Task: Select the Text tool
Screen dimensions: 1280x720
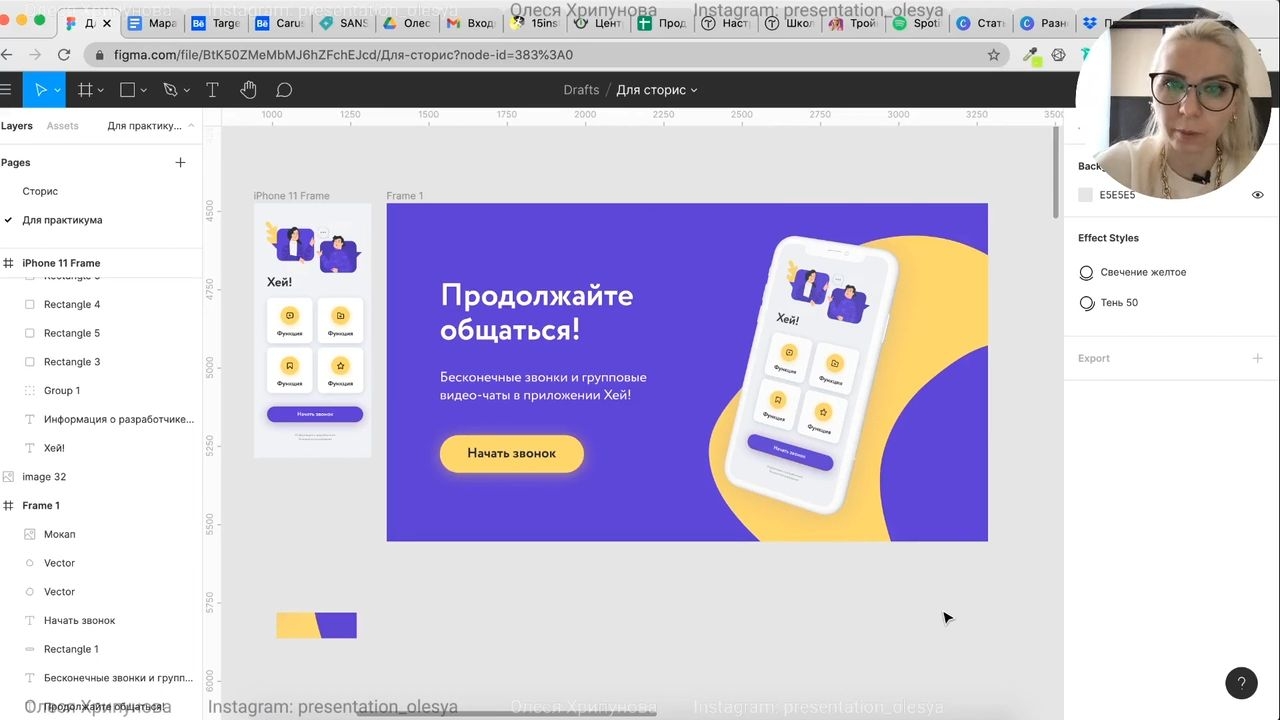Action: [x=212, y=90]
